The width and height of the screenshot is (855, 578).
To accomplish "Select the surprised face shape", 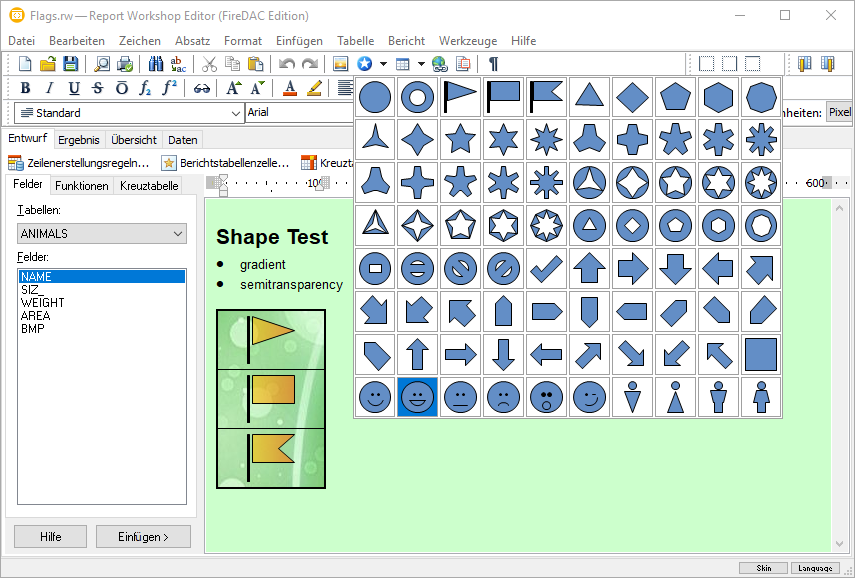I will [x=546, y=397].
